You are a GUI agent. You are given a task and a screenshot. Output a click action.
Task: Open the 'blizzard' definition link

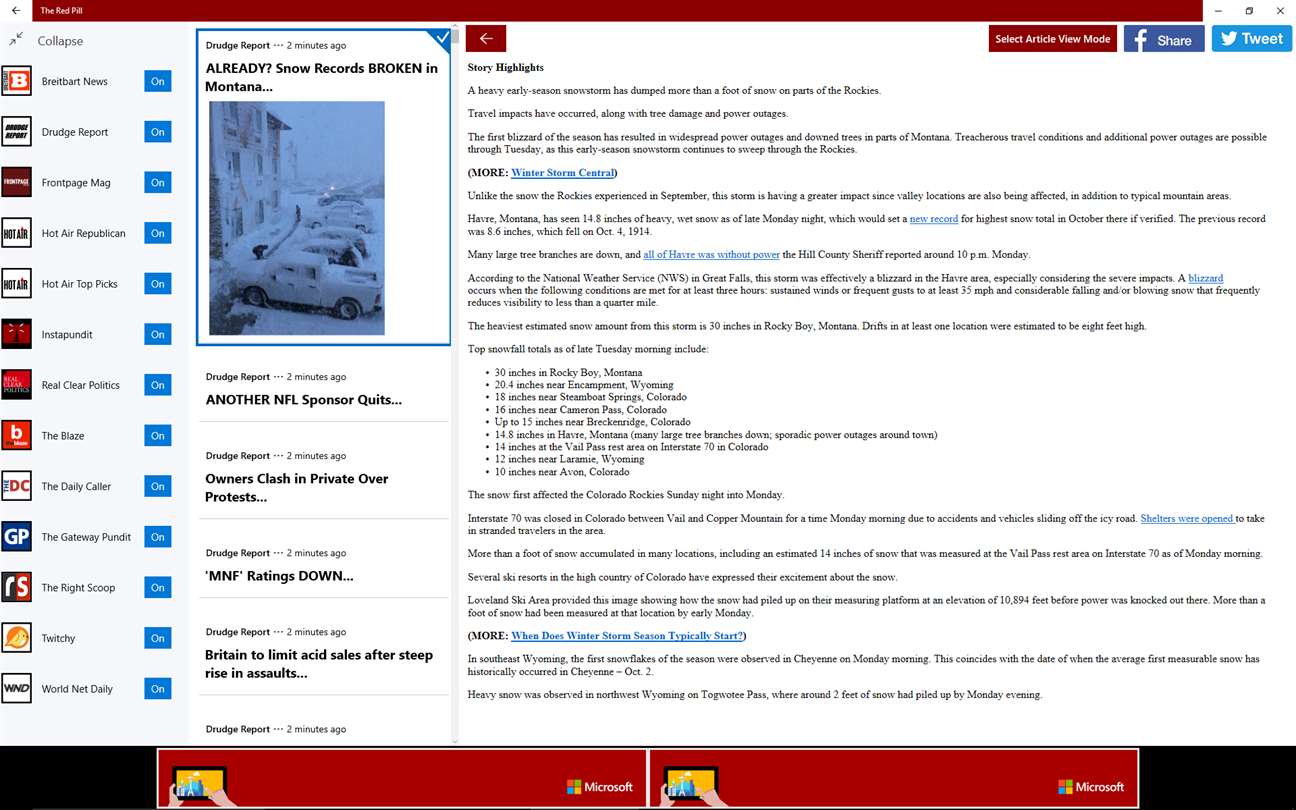pos(1205,278)
